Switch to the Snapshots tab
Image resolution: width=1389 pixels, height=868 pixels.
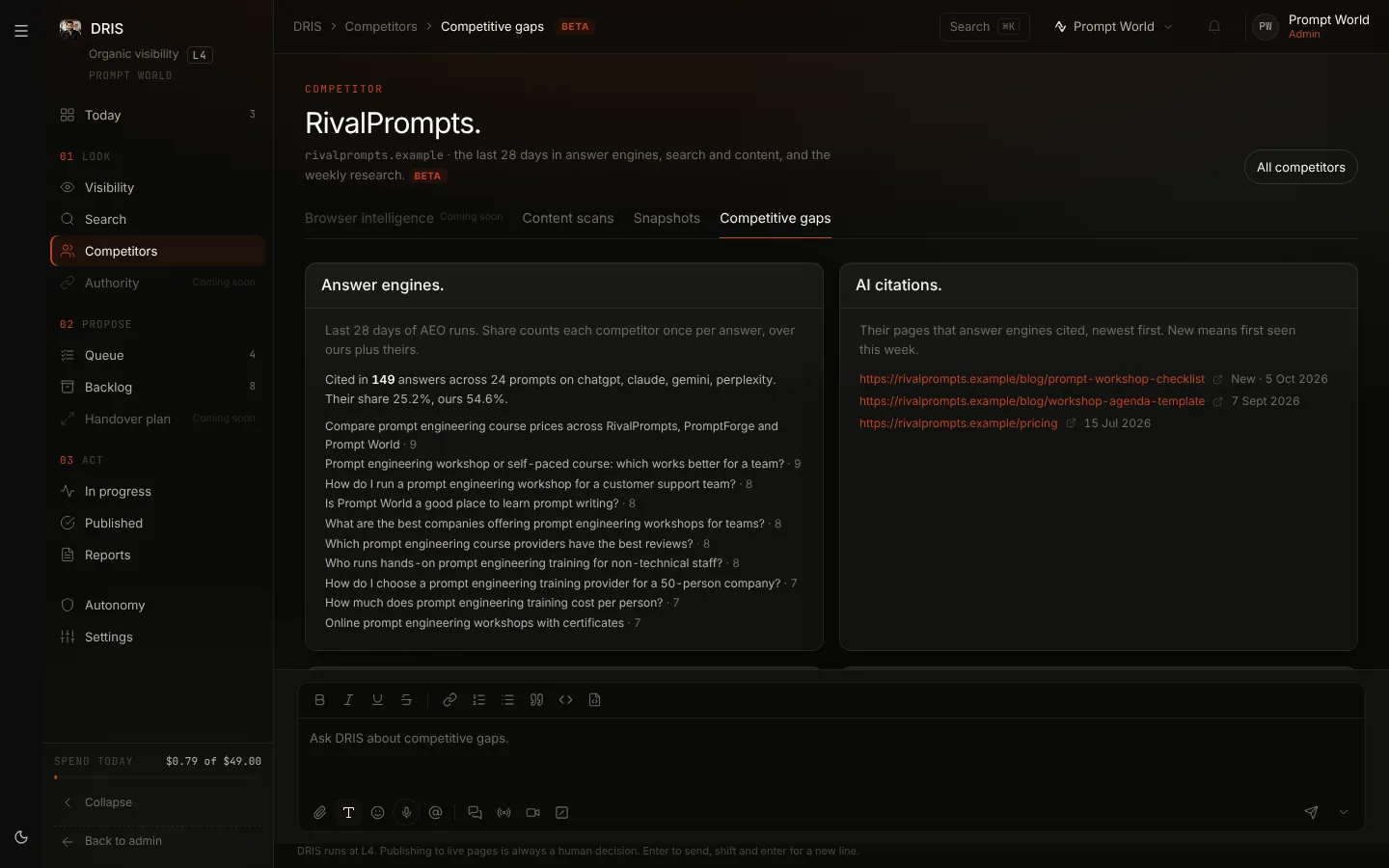point(667,219)
